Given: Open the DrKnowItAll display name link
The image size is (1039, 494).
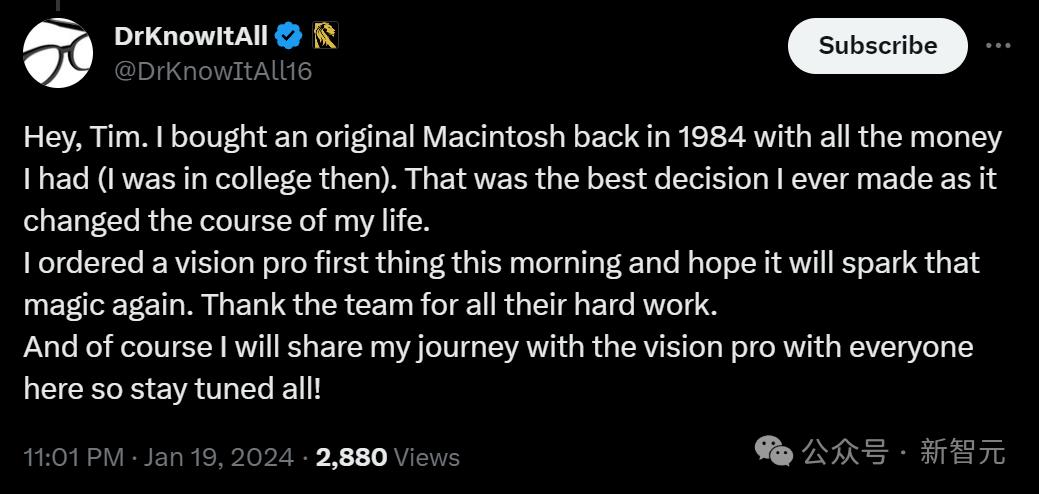Looking at the screenshot, I should pyautogui.click(x=191, y=37).
